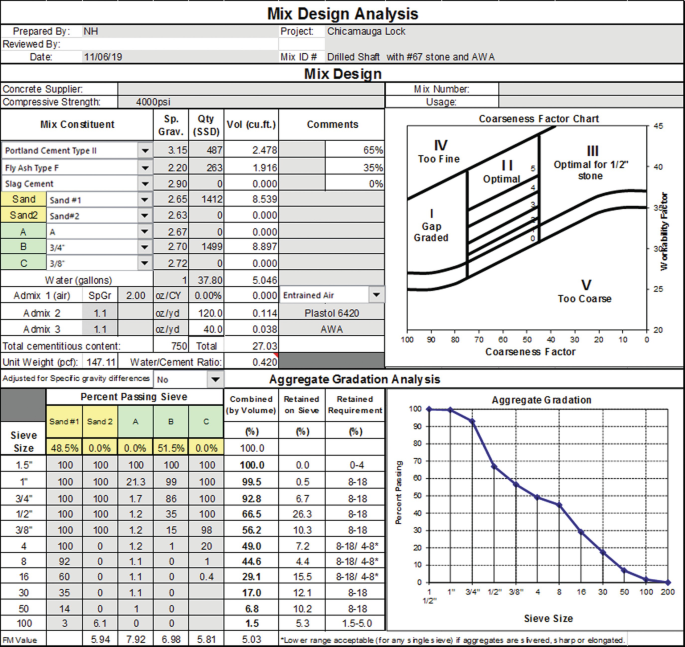Click the Date field '11/06/19'
This screenshot has height=647, width=685.
(180, 57)
